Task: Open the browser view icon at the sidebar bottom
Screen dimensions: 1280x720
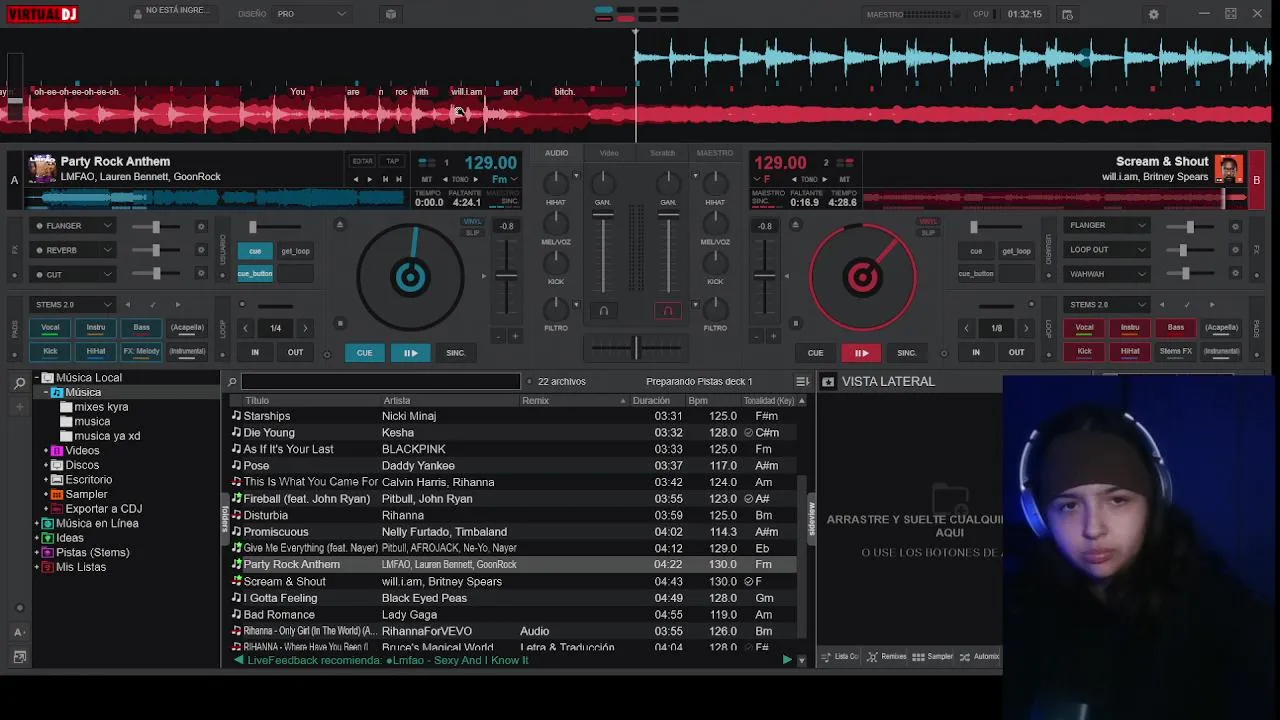Action: (x=19, y=657)
